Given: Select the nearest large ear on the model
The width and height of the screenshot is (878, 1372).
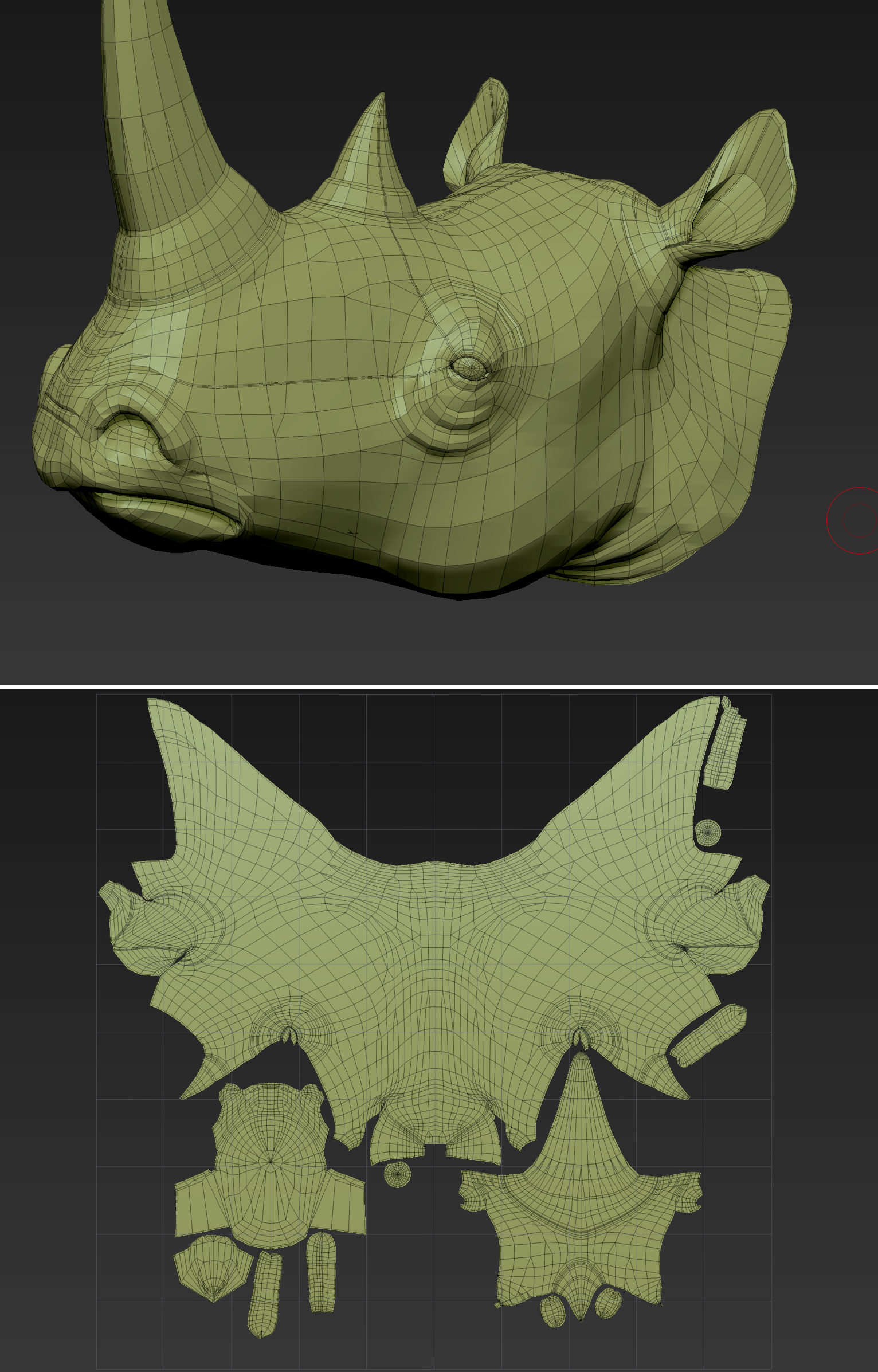Looking at the screenshot, I should click(x=745, y=183).
